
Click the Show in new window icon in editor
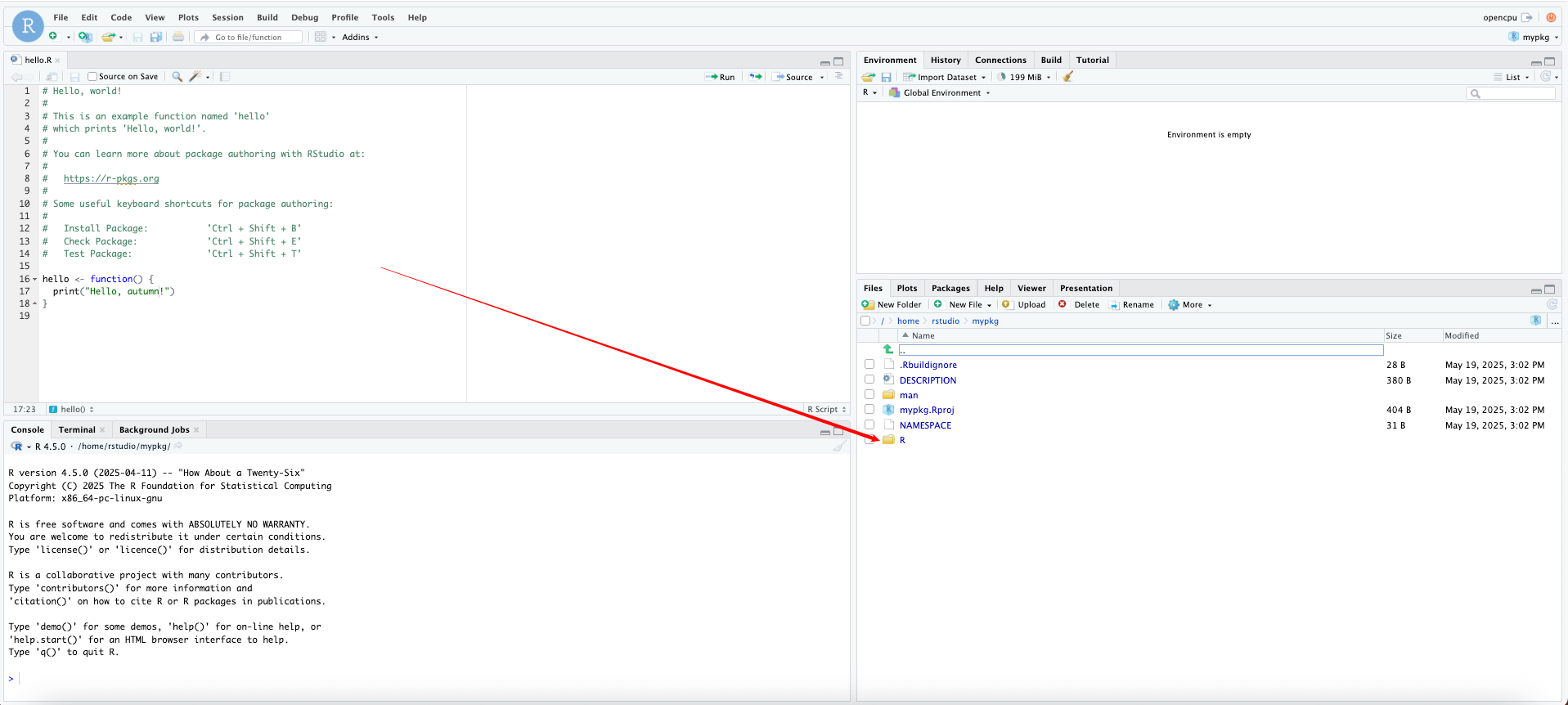click(52, 77)
